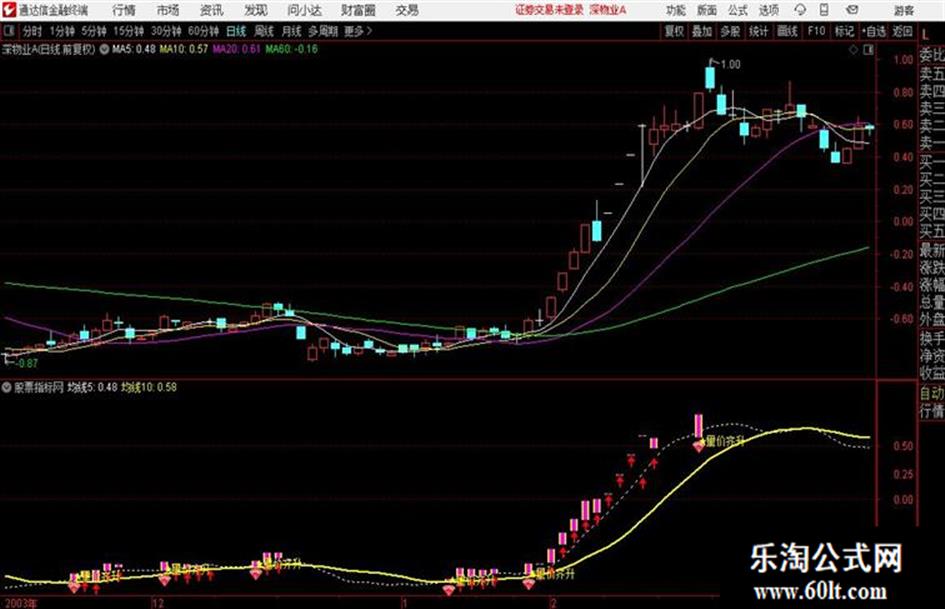The image size is (945, 609).
Task: Click the 叠加 overlay toolbar button
Action: 702,31
